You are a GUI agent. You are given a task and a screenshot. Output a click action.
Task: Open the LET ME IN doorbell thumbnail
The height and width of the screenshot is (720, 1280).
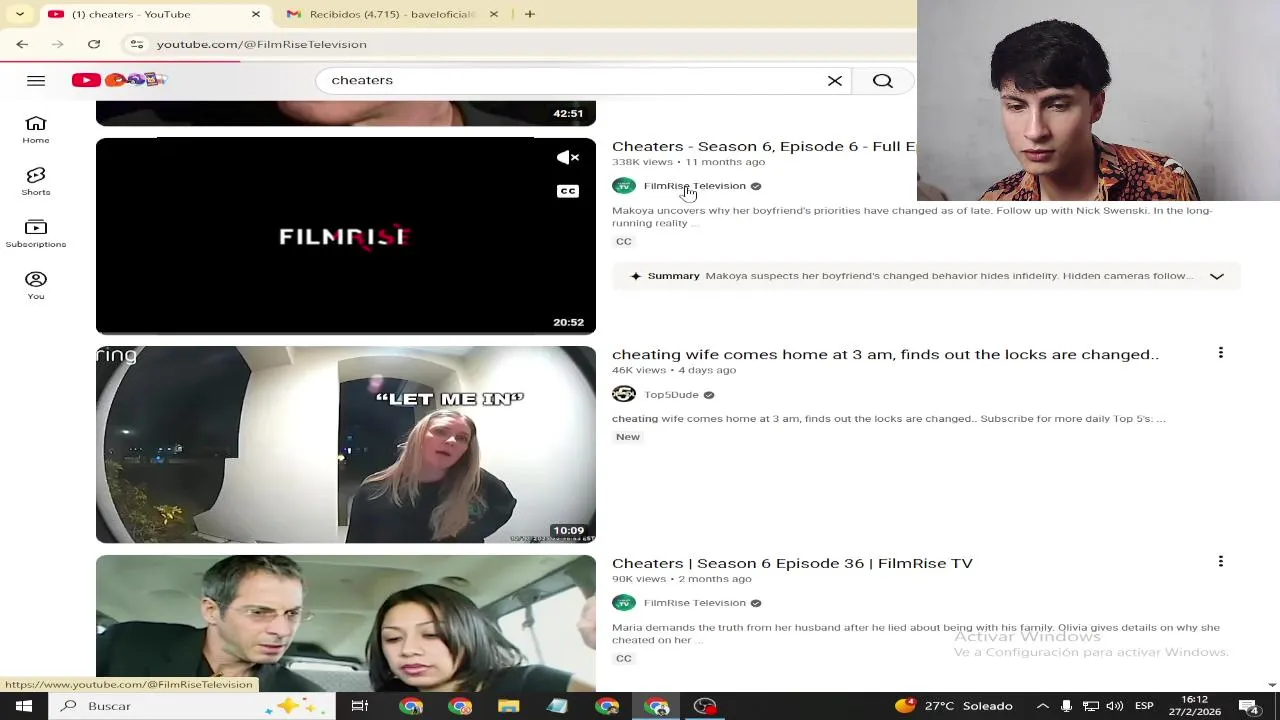coord(346,445)
